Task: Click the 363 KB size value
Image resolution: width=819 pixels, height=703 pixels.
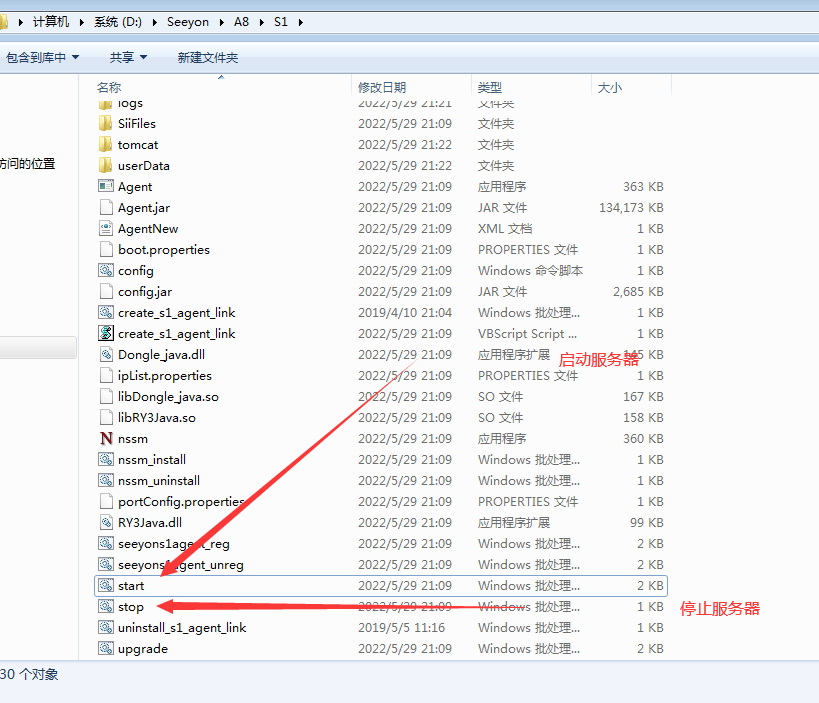Action: click(x=643, y=186)
